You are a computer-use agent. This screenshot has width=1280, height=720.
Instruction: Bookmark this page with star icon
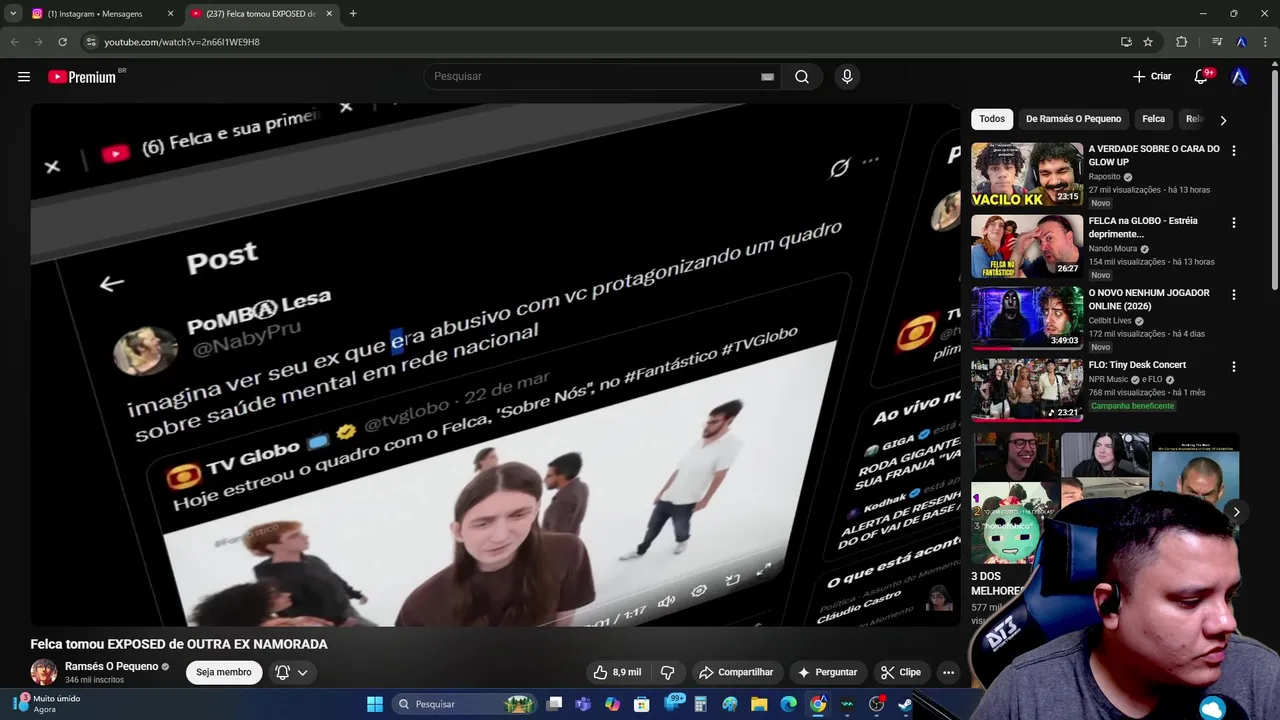coord(1148,42)
